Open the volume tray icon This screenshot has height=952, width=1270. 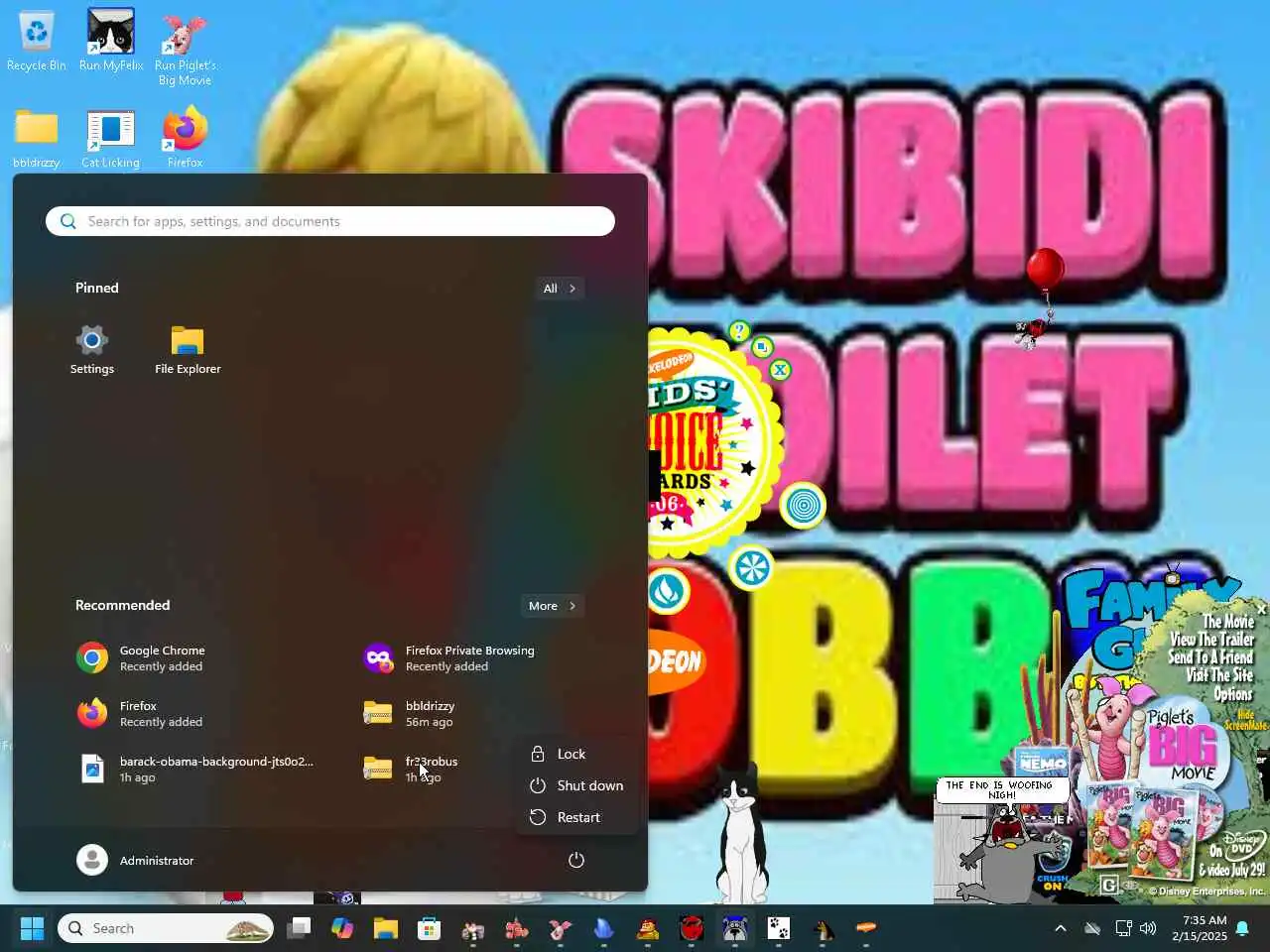1148,928
